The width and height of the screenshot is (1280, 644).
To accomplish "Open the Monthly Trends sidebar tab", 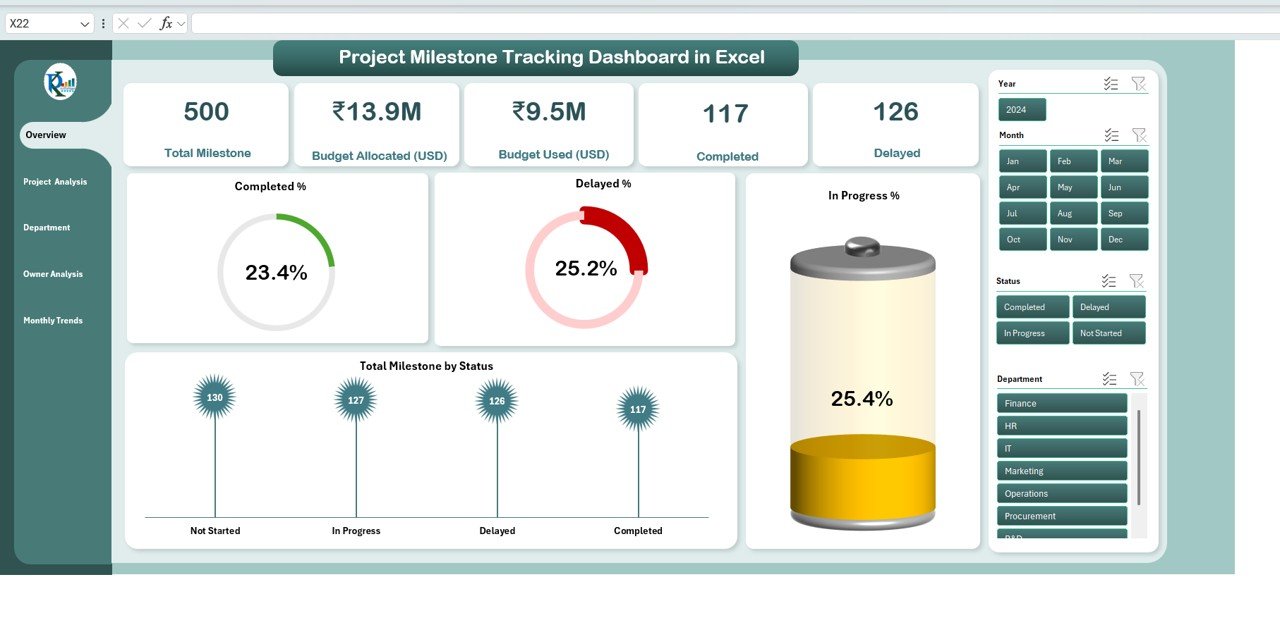I will 53,321.
